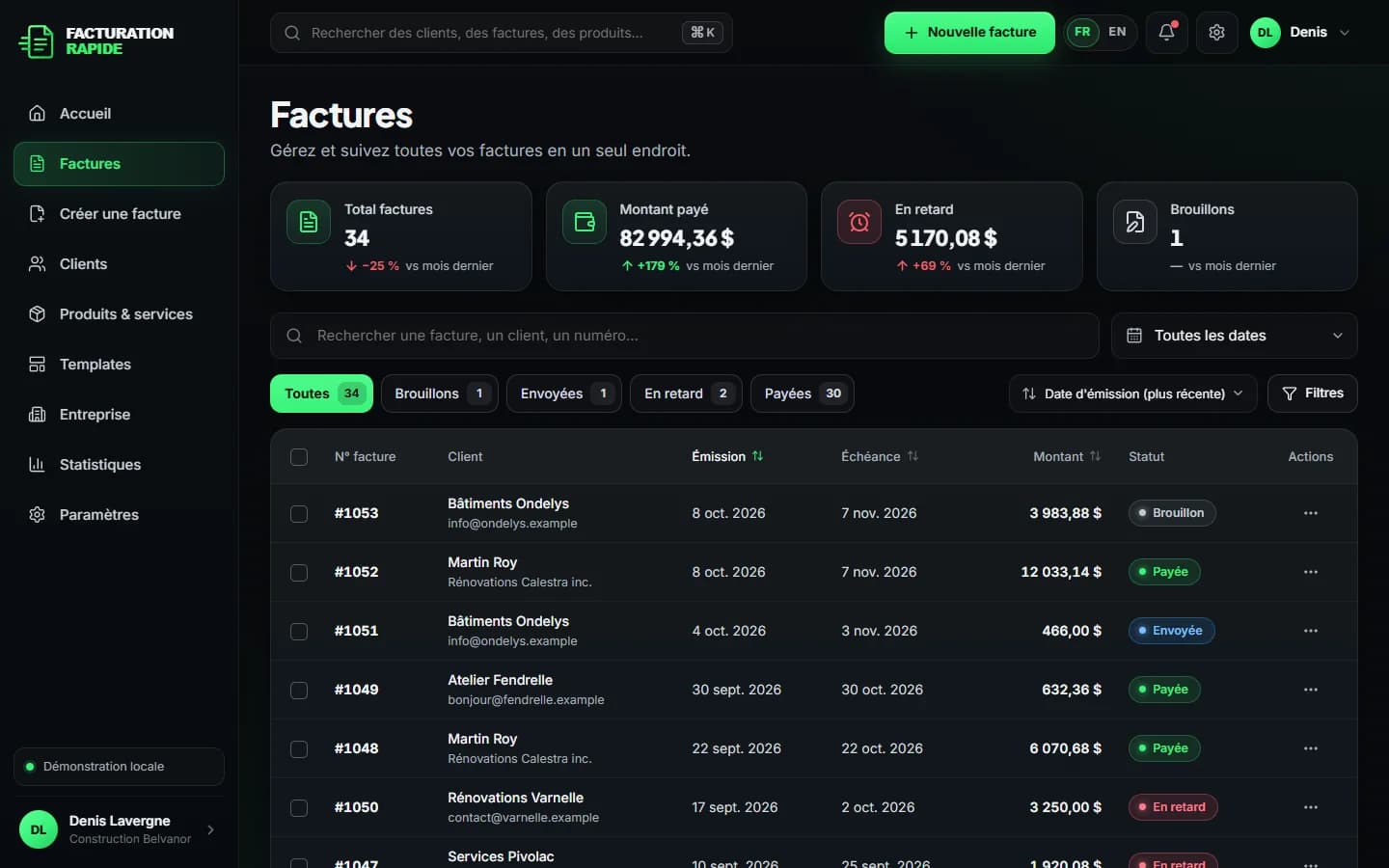Screen dimensions: 1389x868
Task: Select the Brouillons tab
Action: click(x=440, y=393)
